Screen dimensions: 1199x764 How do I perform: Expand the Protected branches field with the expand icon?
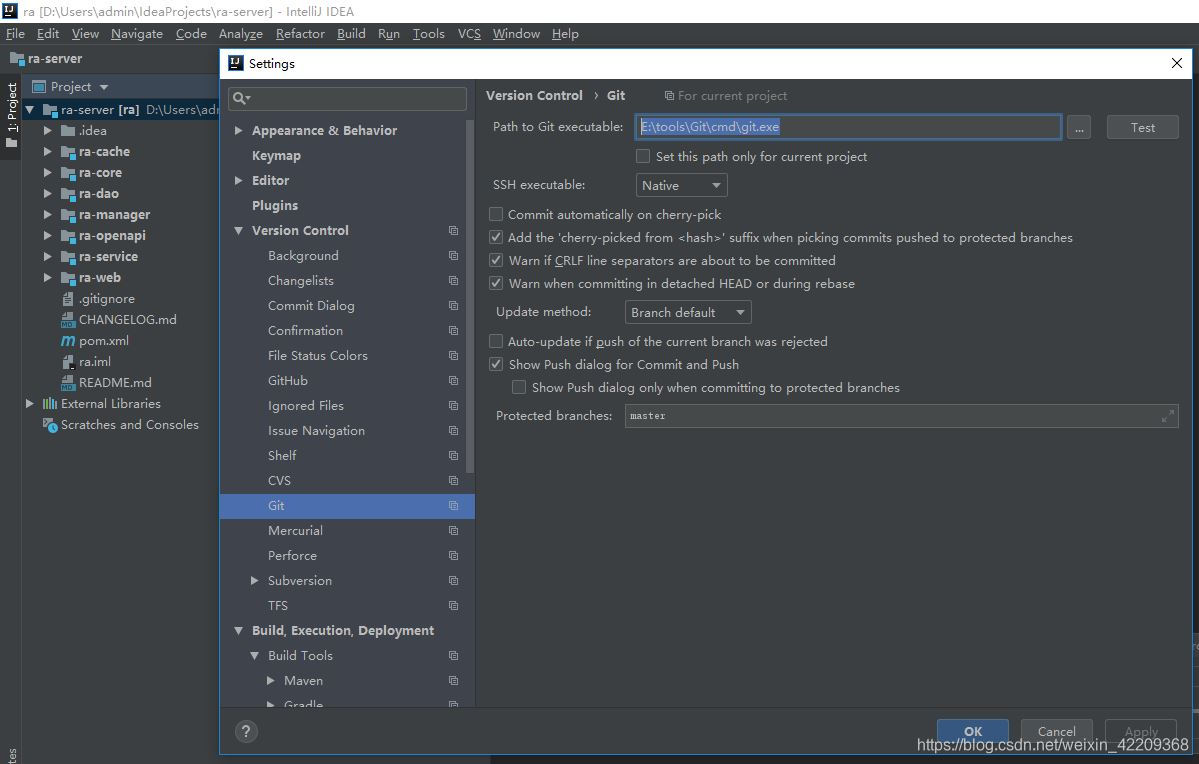1167,416
